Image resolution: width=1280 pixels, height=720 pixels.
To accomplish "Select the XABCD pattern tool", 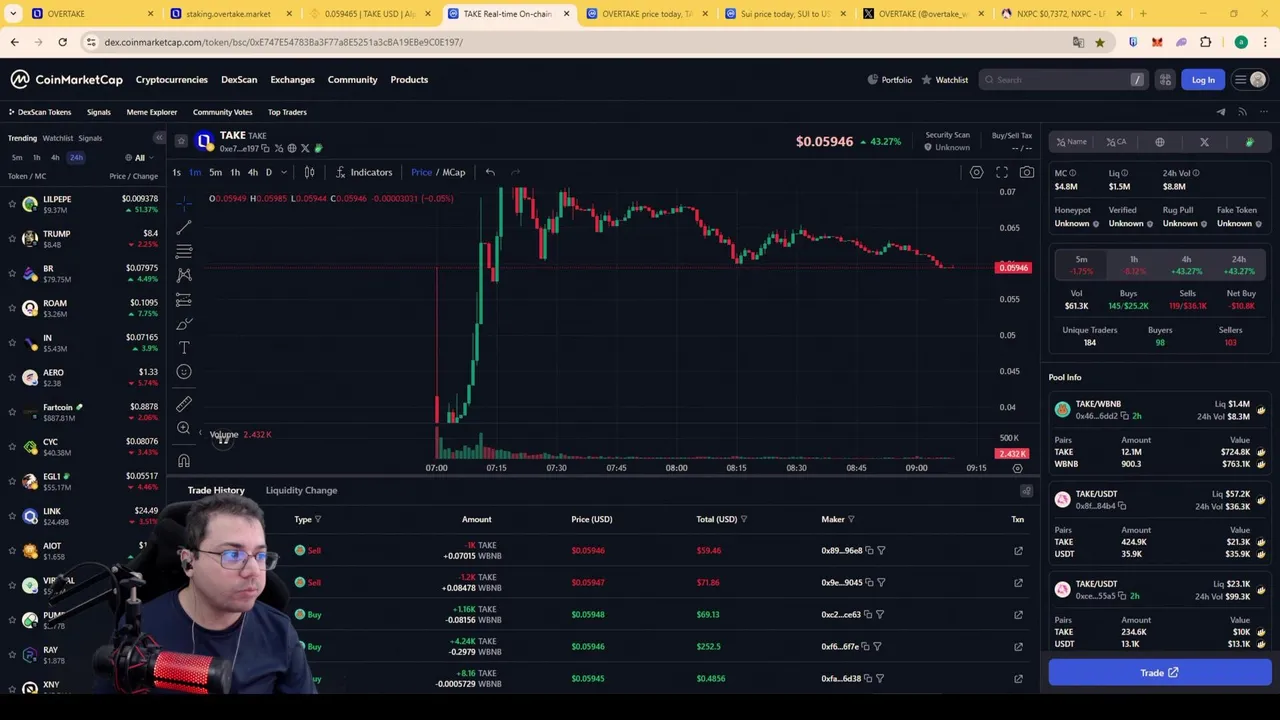I will click(184, 275).
